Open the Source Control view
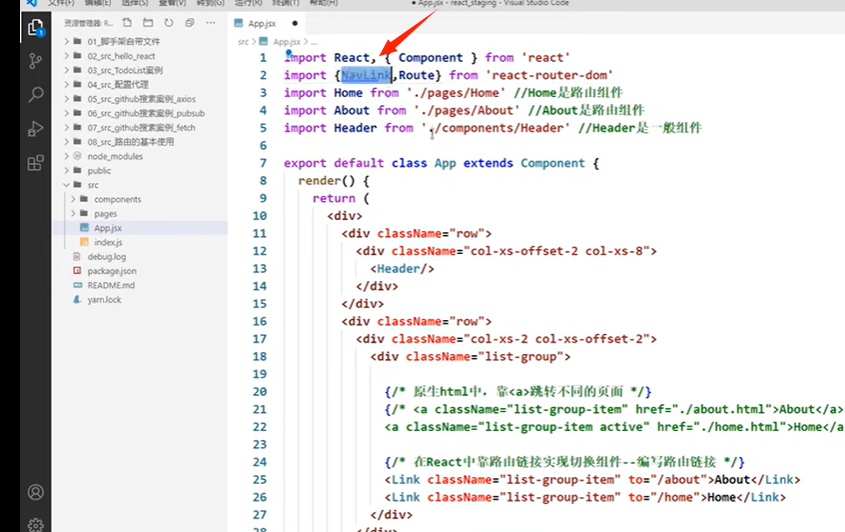 point(36,61)
